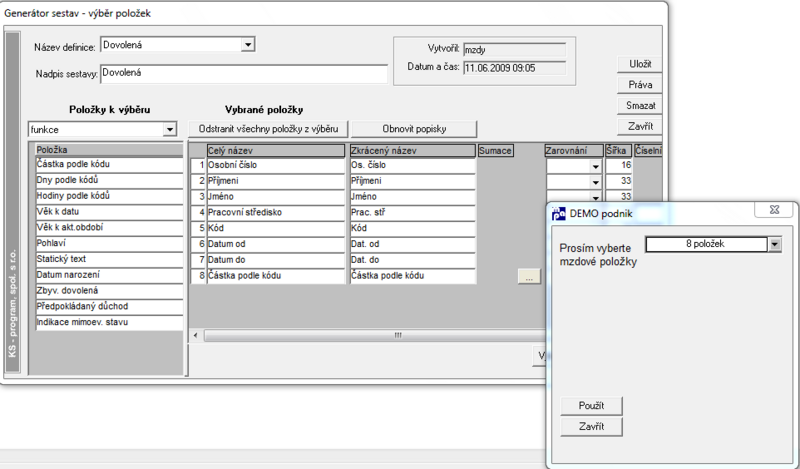Select Pohlaví item
This screenshot has width=800, height=469.
pos(109,243)
